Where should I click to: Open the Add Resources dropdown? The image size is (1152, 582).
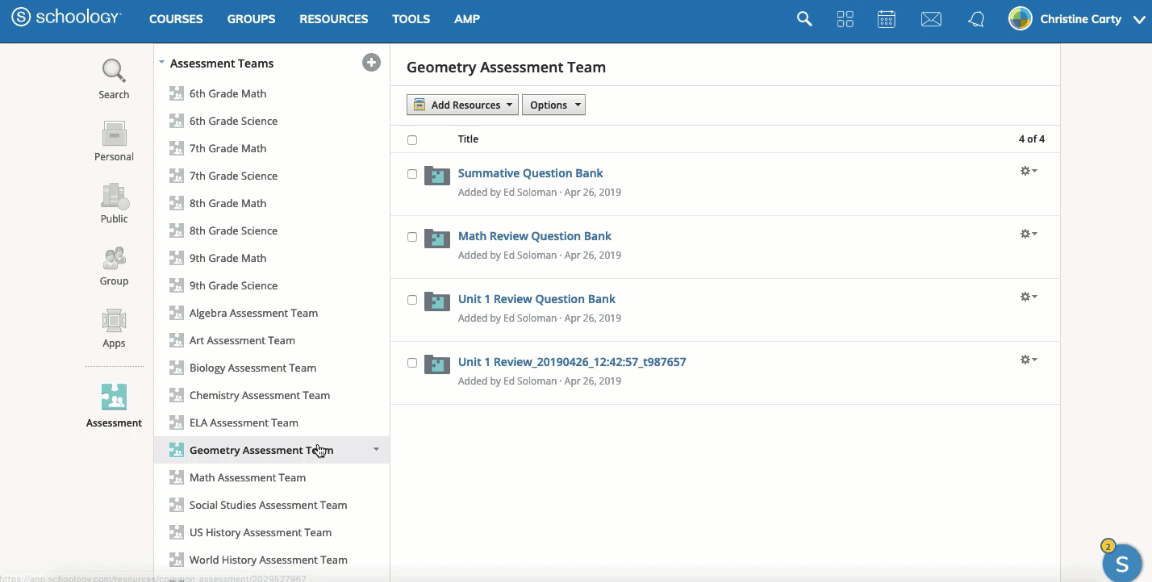461,104
